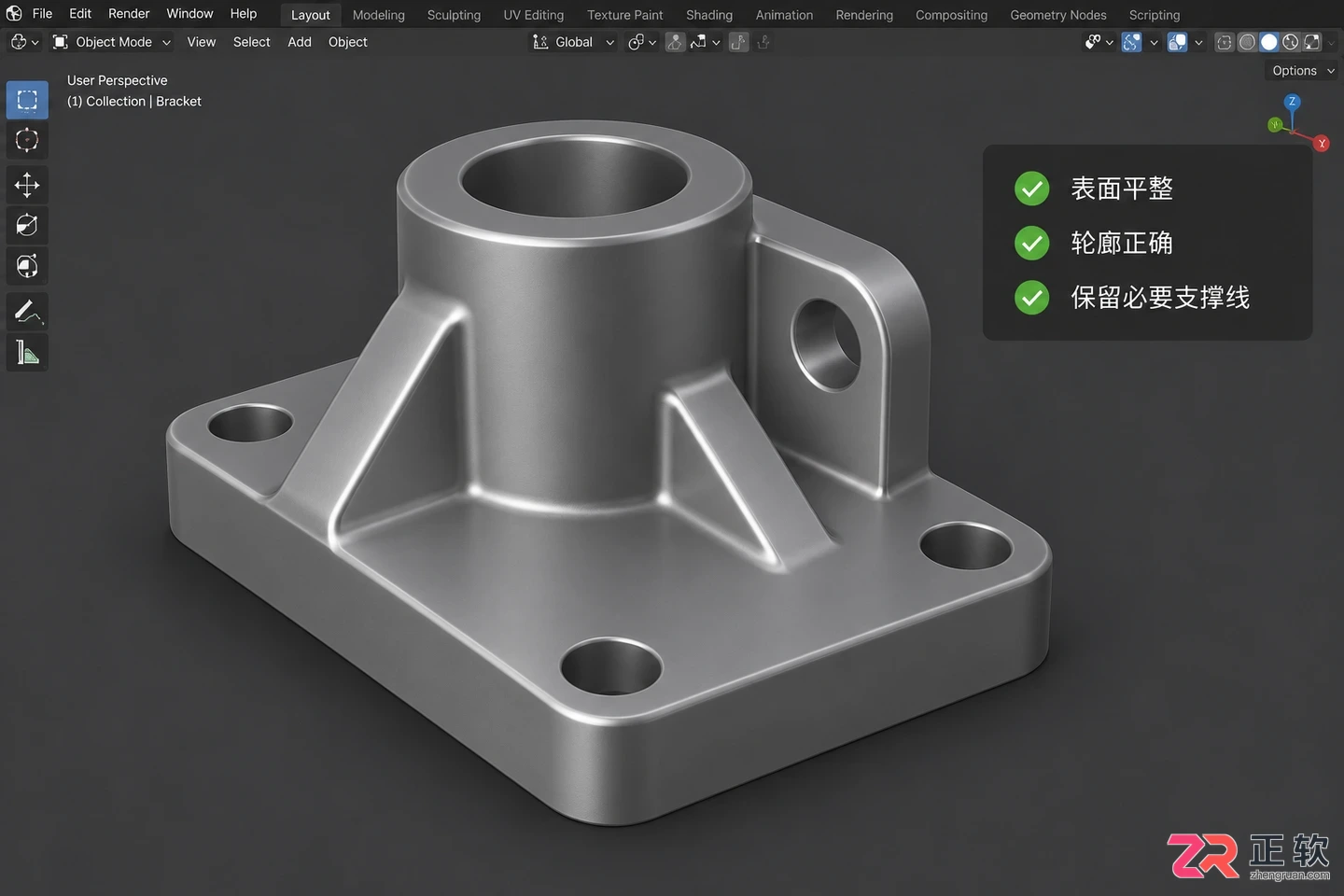Switch to the Shading workspace tab
The height and width of the screenshot is (896, 1344).
(709, 15)
